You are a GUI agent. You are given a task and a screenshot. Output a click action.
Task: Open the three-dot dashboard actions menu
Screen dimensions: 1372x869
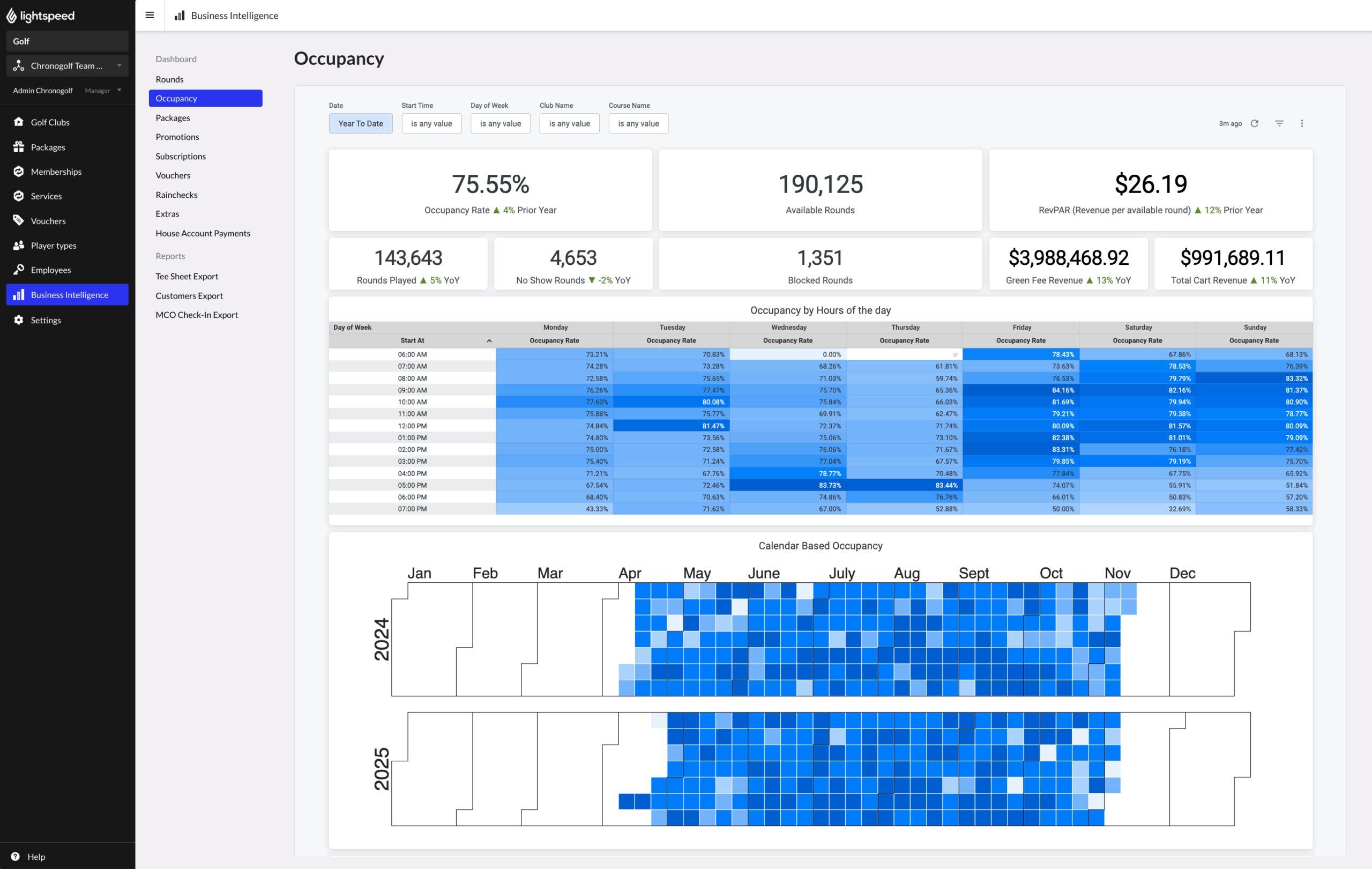[1301, 123]
